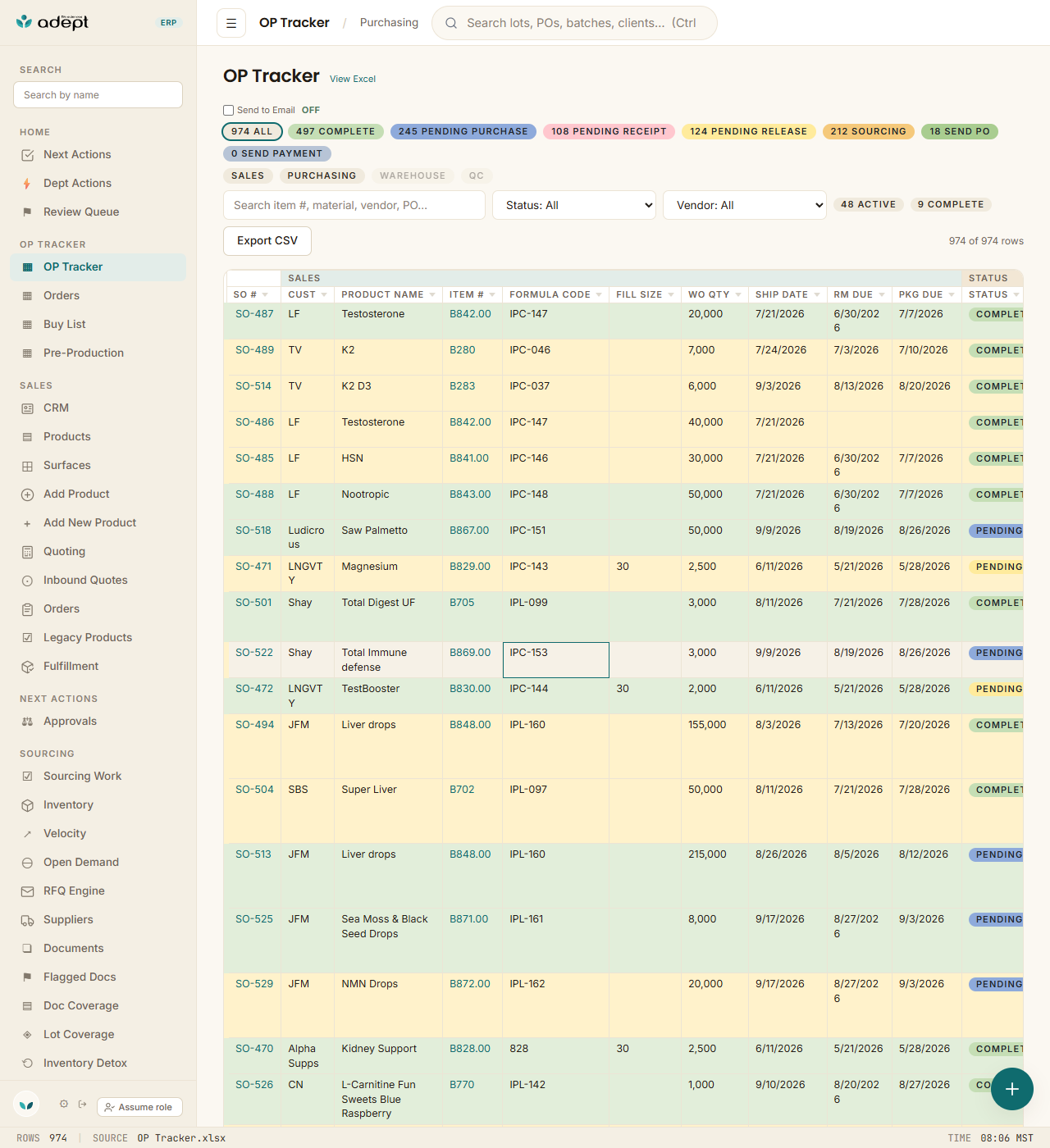Toggle the hamburger menu icon
Screen dimensions: 1050x1148
pos(231,23)
